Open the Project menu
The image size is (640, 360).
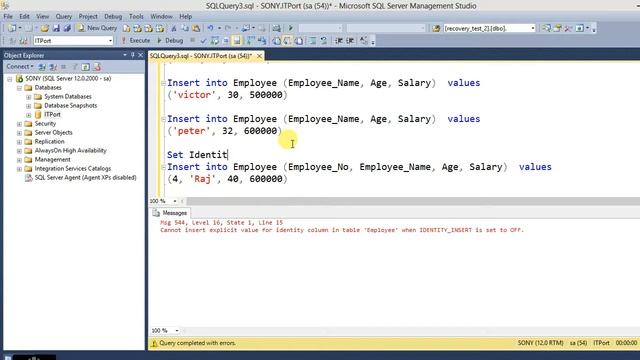point(88,16)
